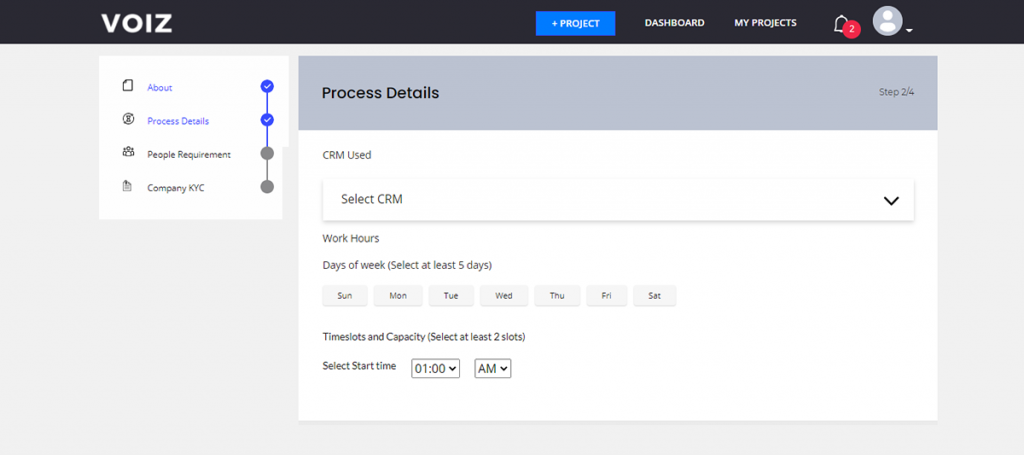Toggle the Fri day button
This screenshot has height=455, width=1024.
tap(607, 296)
